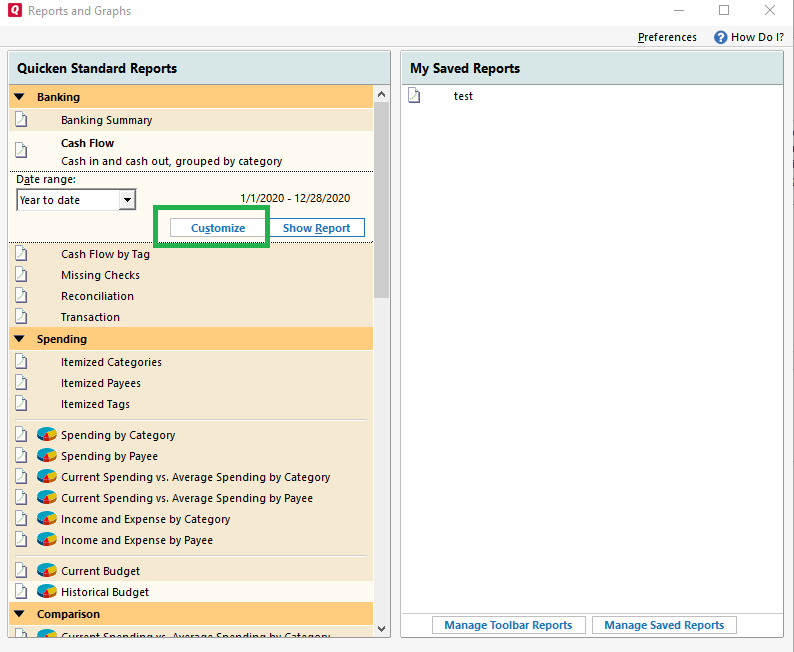Viewport: 794px width, 652px height.
Task: Select the Itemized Categories report
Action: click(x=111, y=362)
